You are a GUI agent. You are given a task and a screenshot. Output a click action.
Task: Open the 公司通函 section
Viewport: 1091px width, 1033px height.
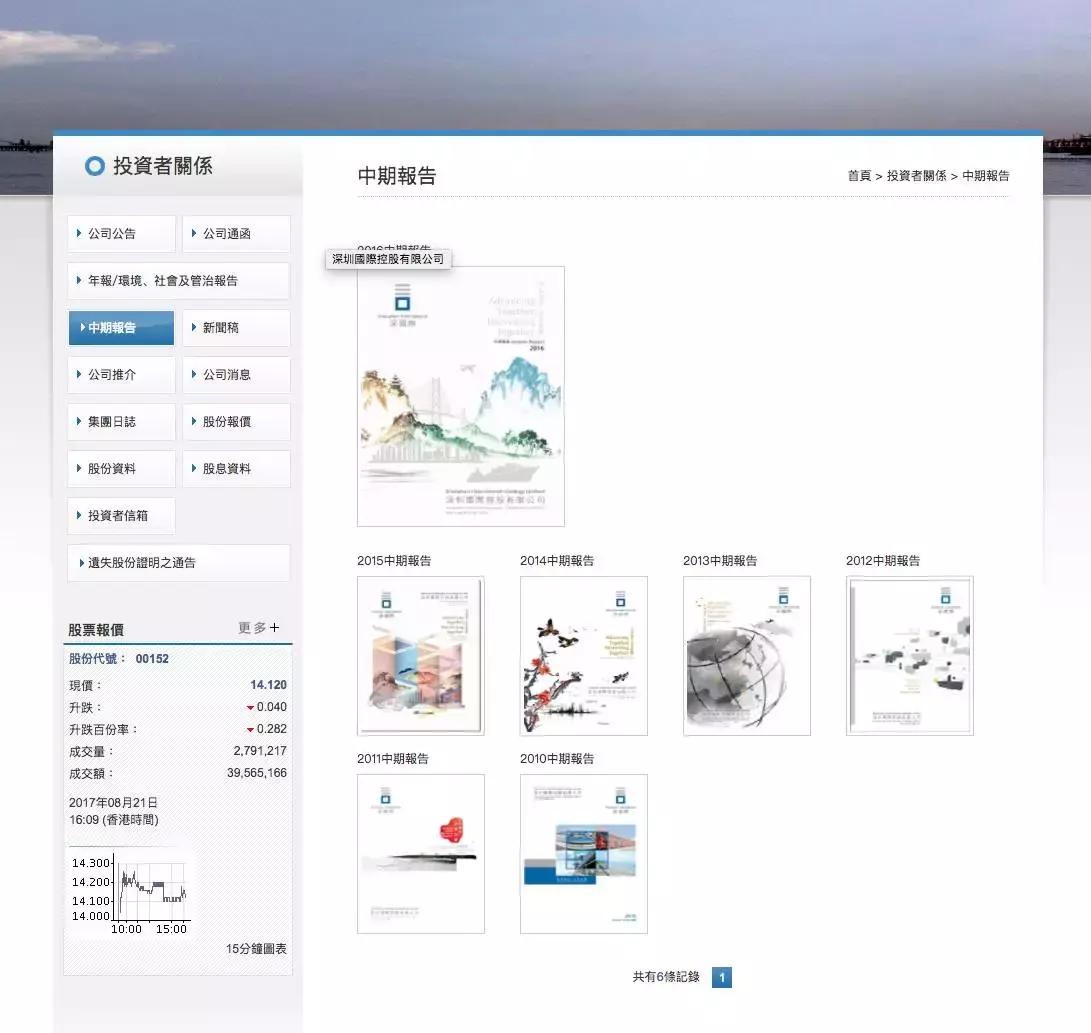click(236, 233)
